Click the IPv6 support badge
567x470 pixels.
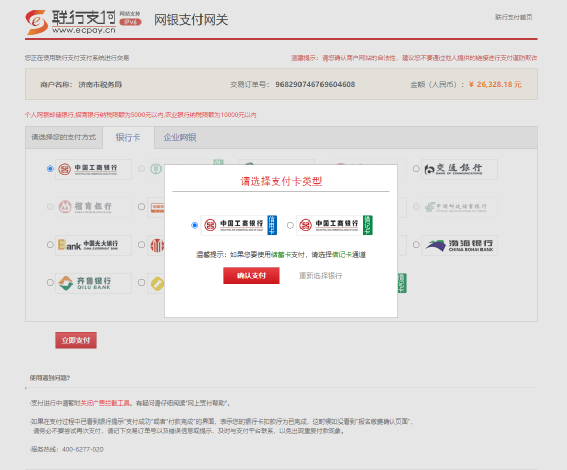(130, 22)
